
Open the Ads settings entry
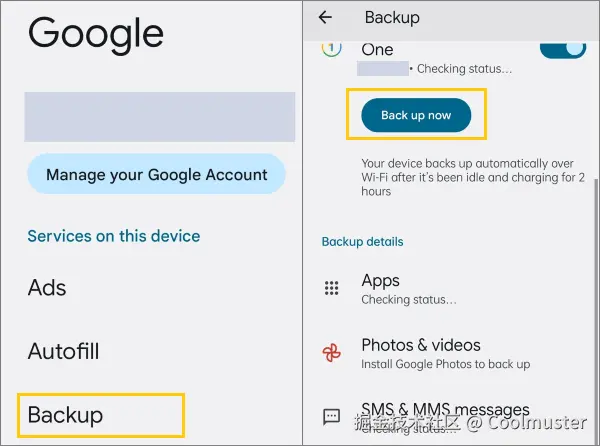pyautogui.click(x=47, y=288)
